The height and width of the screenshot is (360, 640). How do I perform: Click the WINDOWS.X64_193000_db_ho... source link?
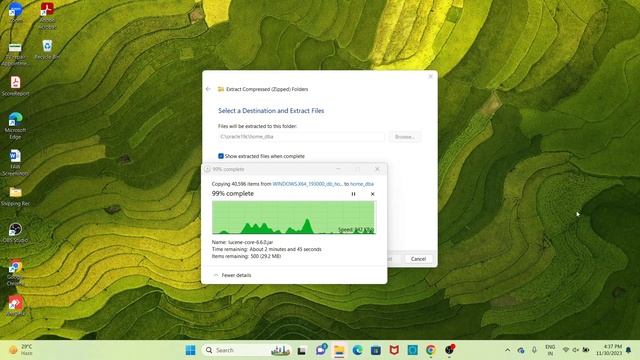pos(307,184)
